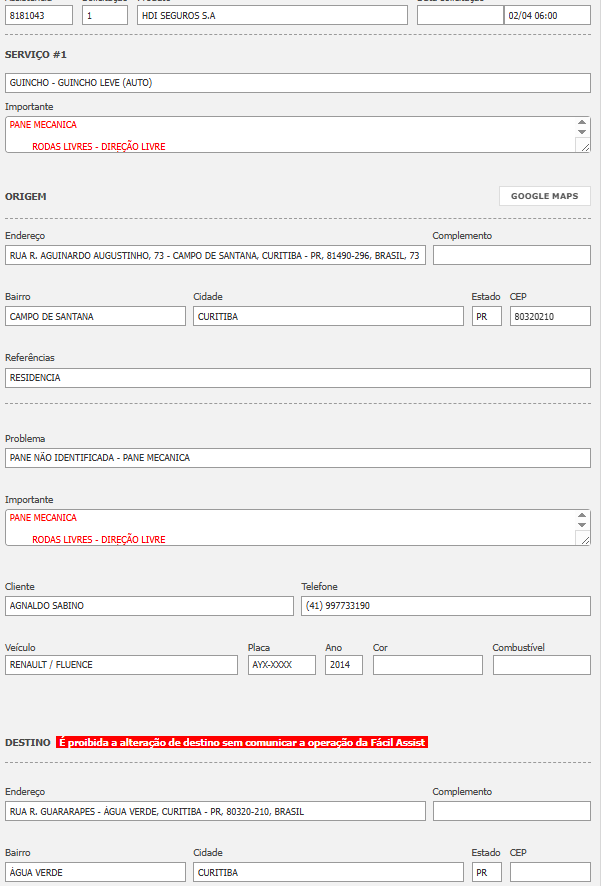Focus the destination Endereço field
604x886 pixels.
click(214, 811)
